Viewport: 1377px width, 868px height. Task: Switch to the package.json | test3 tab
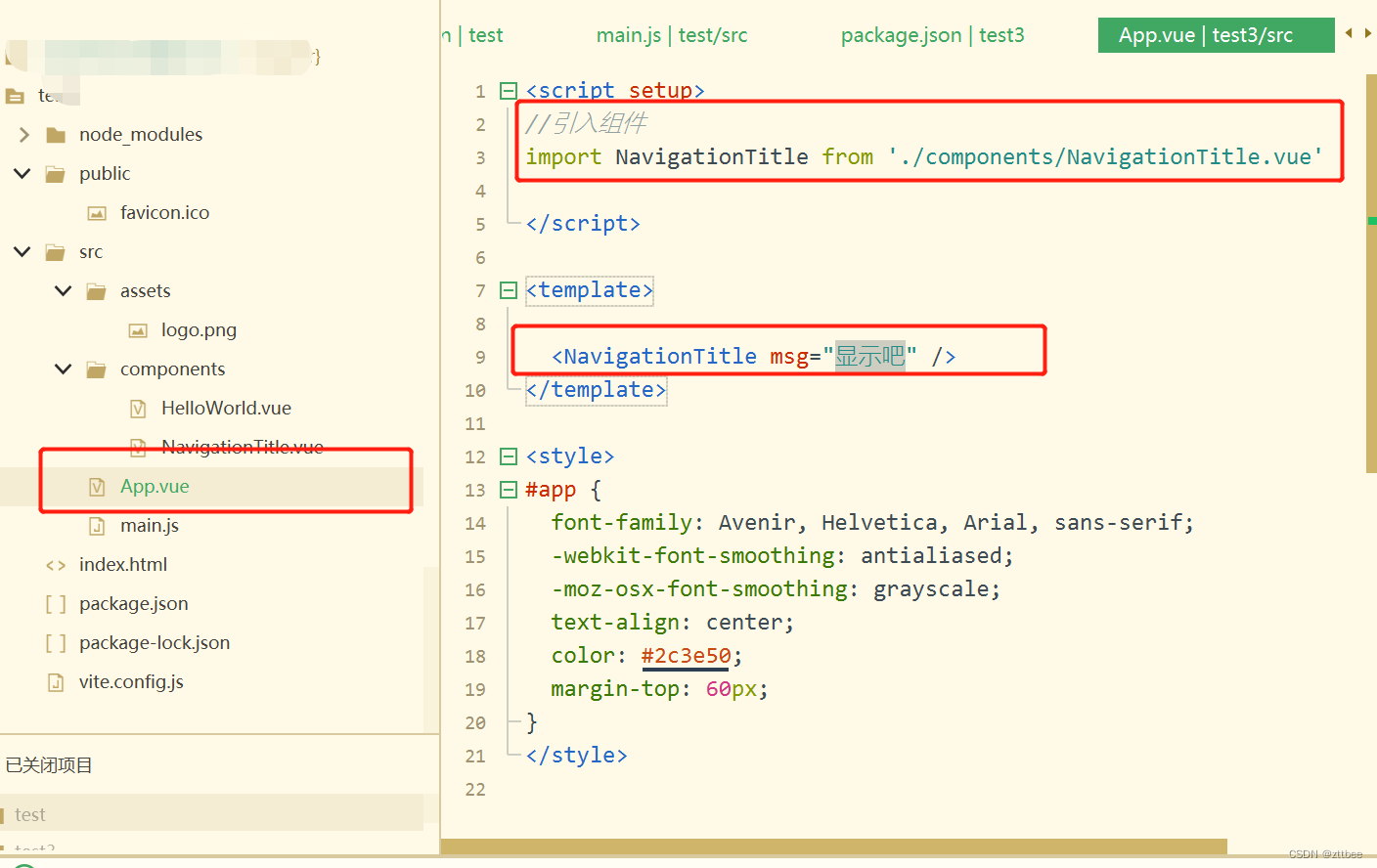[x=933, y=35]
